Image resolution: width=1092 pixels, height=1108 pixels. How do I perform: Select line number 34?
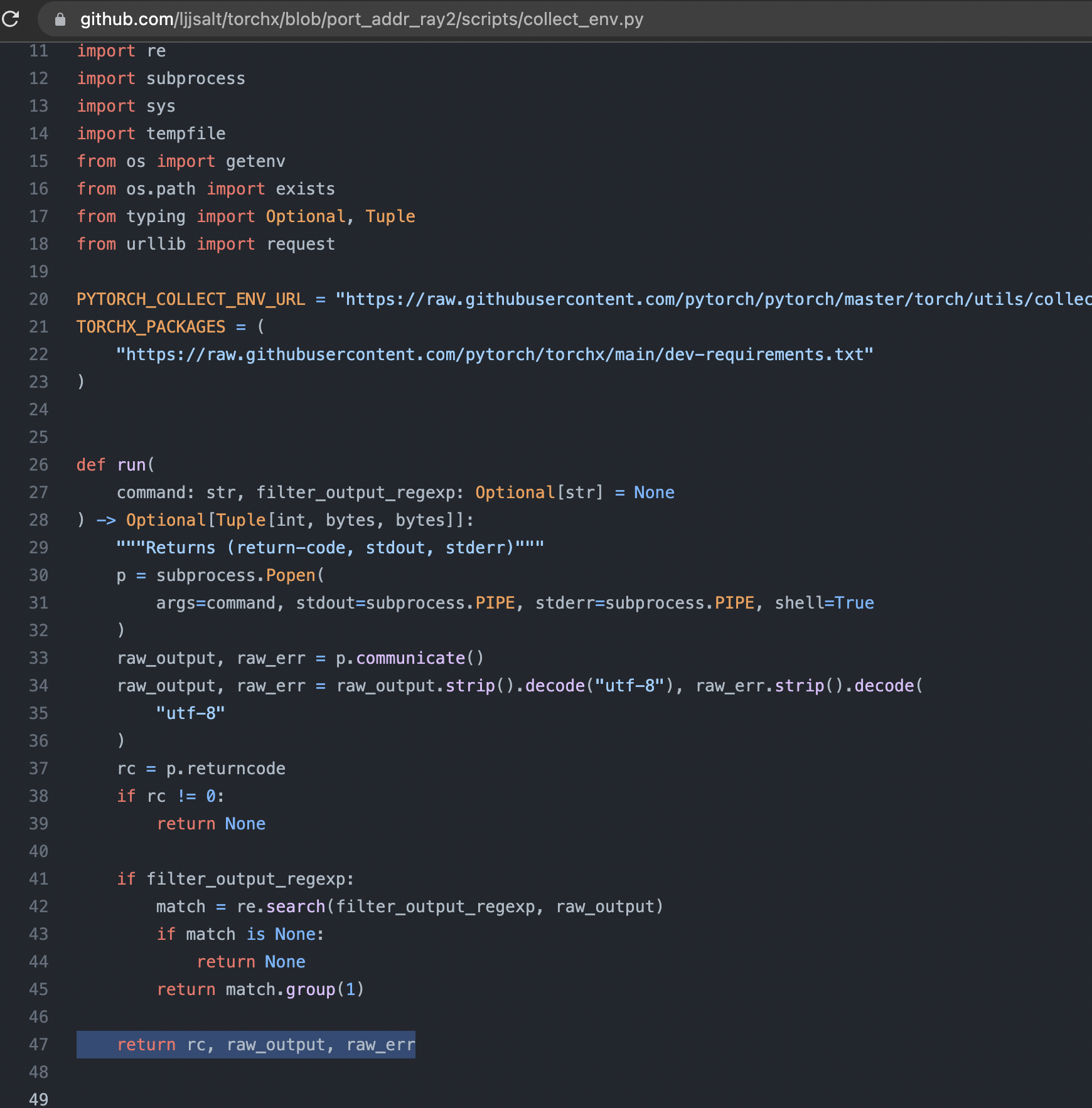click(x=39, y=686)
